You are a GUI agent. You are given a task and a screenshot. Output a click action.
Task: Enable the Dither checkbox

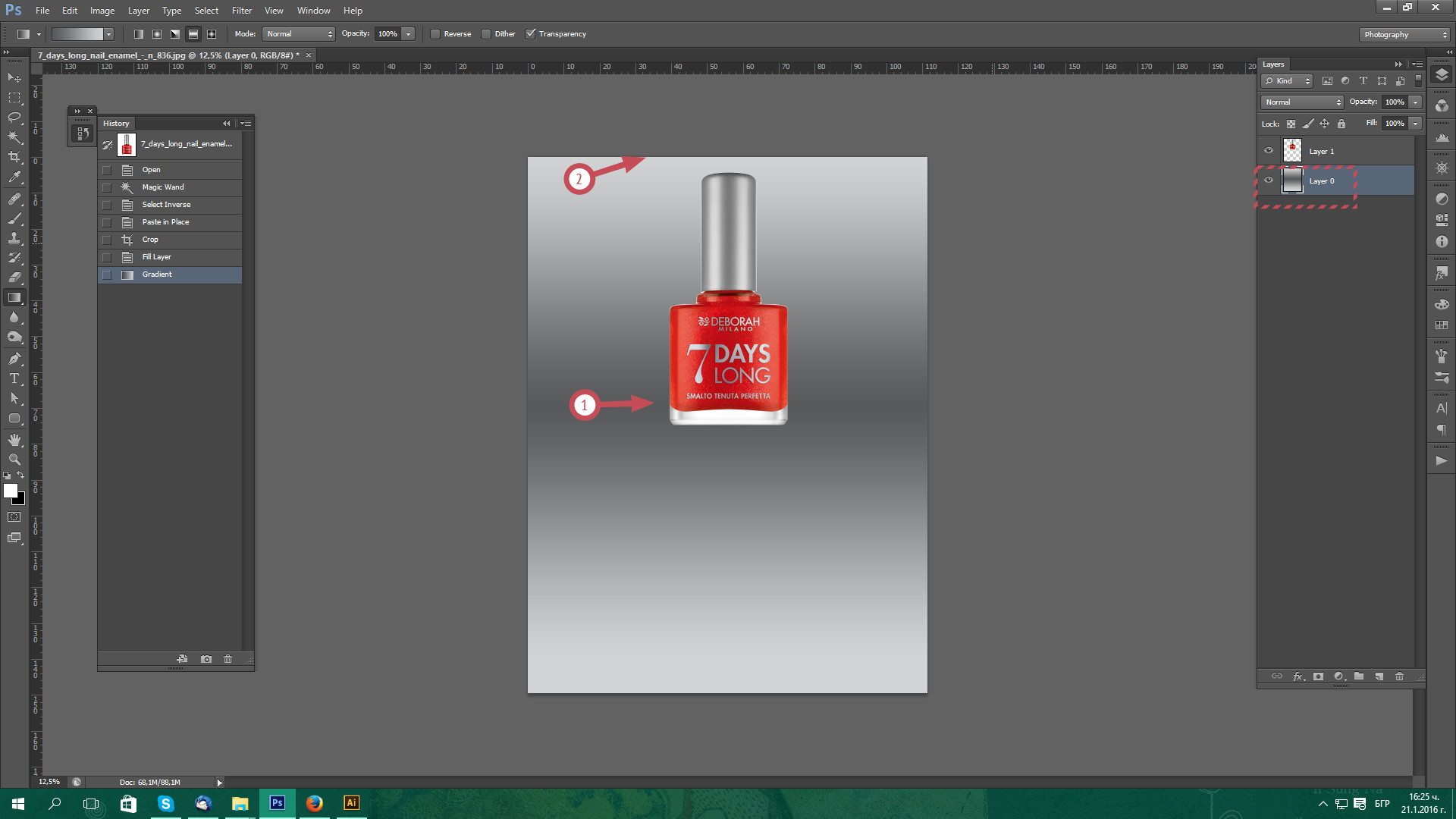pyautogui.click(x=486, y=34)
